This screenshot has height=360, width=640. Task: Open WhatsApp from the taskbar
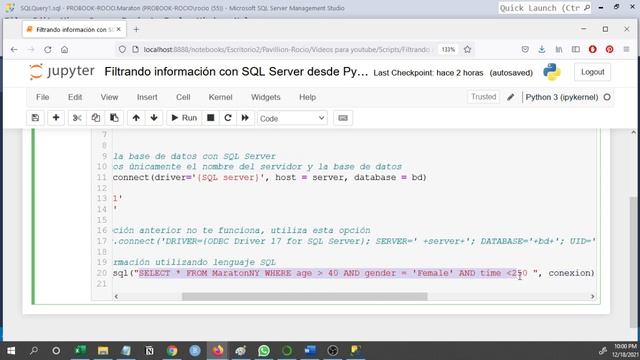[x=264, y=350]
